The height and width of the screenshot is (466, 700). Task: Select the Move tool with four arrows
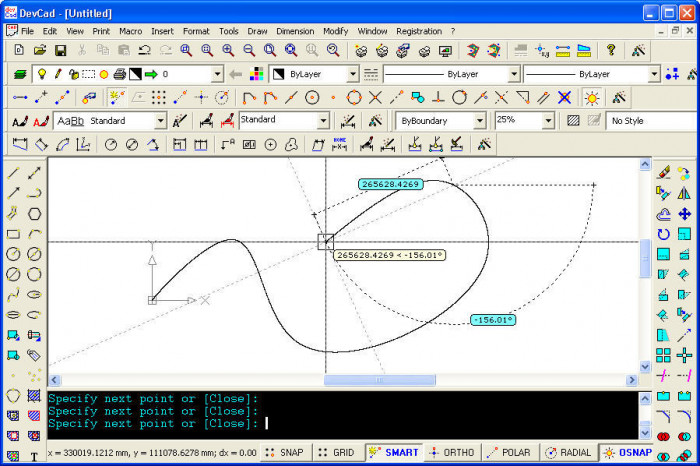[684, 213]
